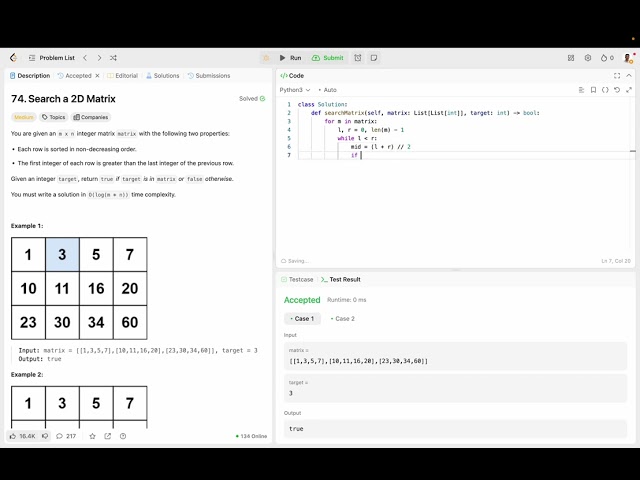Click the LeetCode logo icon
640x480 pixels.
pos(13,58)
